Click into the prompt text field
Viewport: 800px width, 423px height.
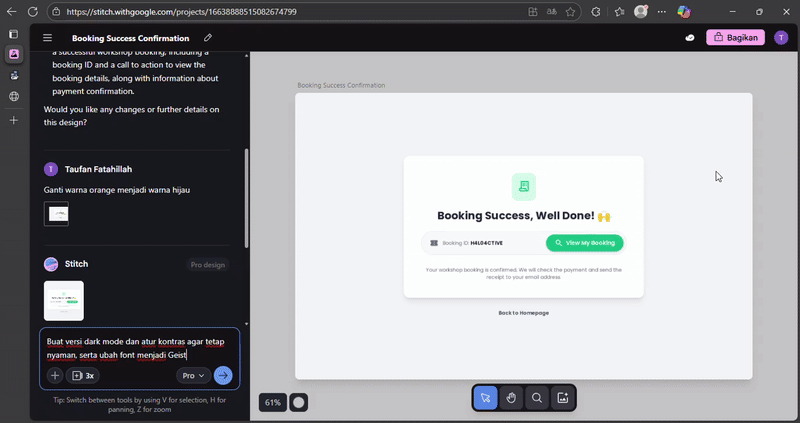point(139,348)
